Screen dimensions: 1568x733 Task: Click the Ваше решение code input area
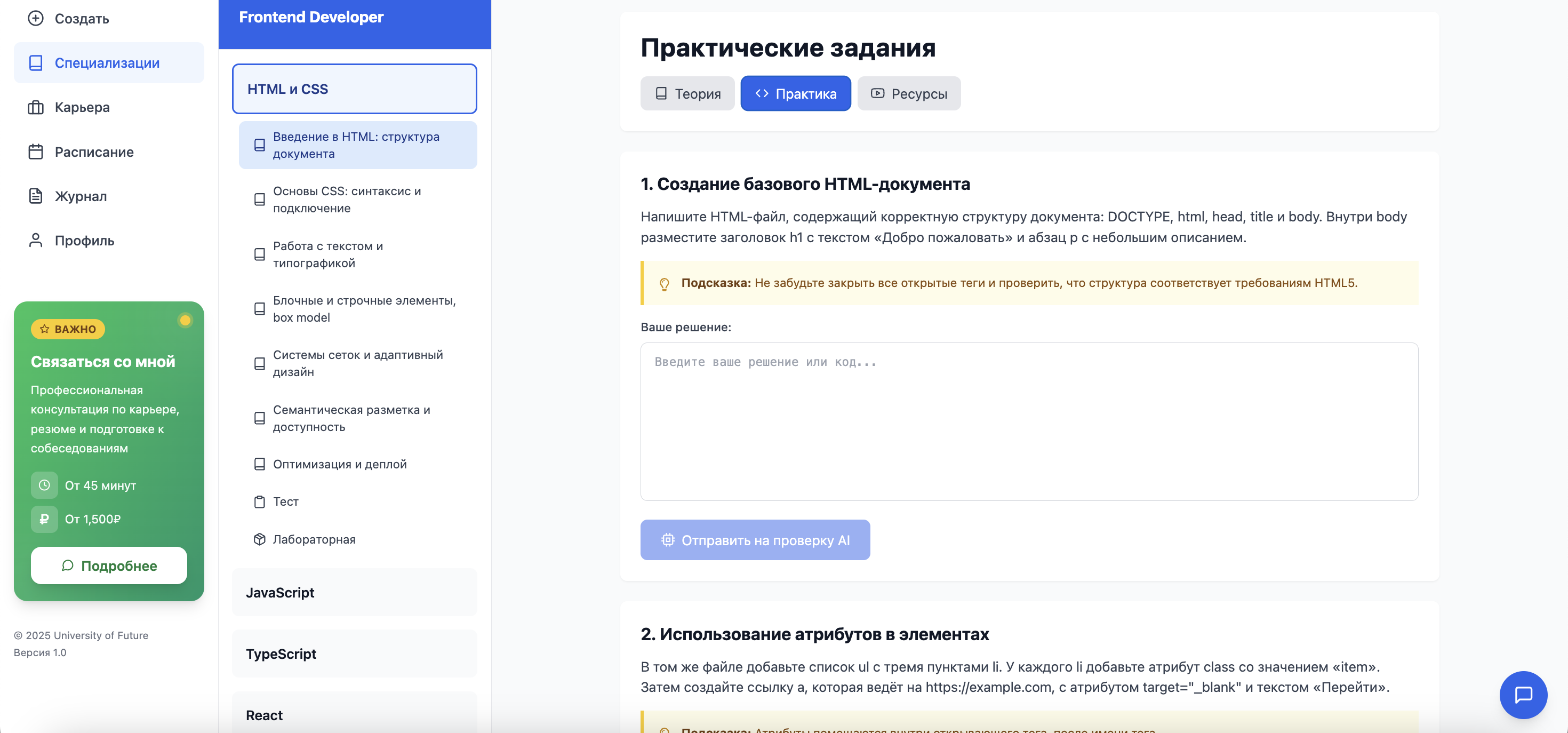pyautogui.click(x=1029, y=422)
